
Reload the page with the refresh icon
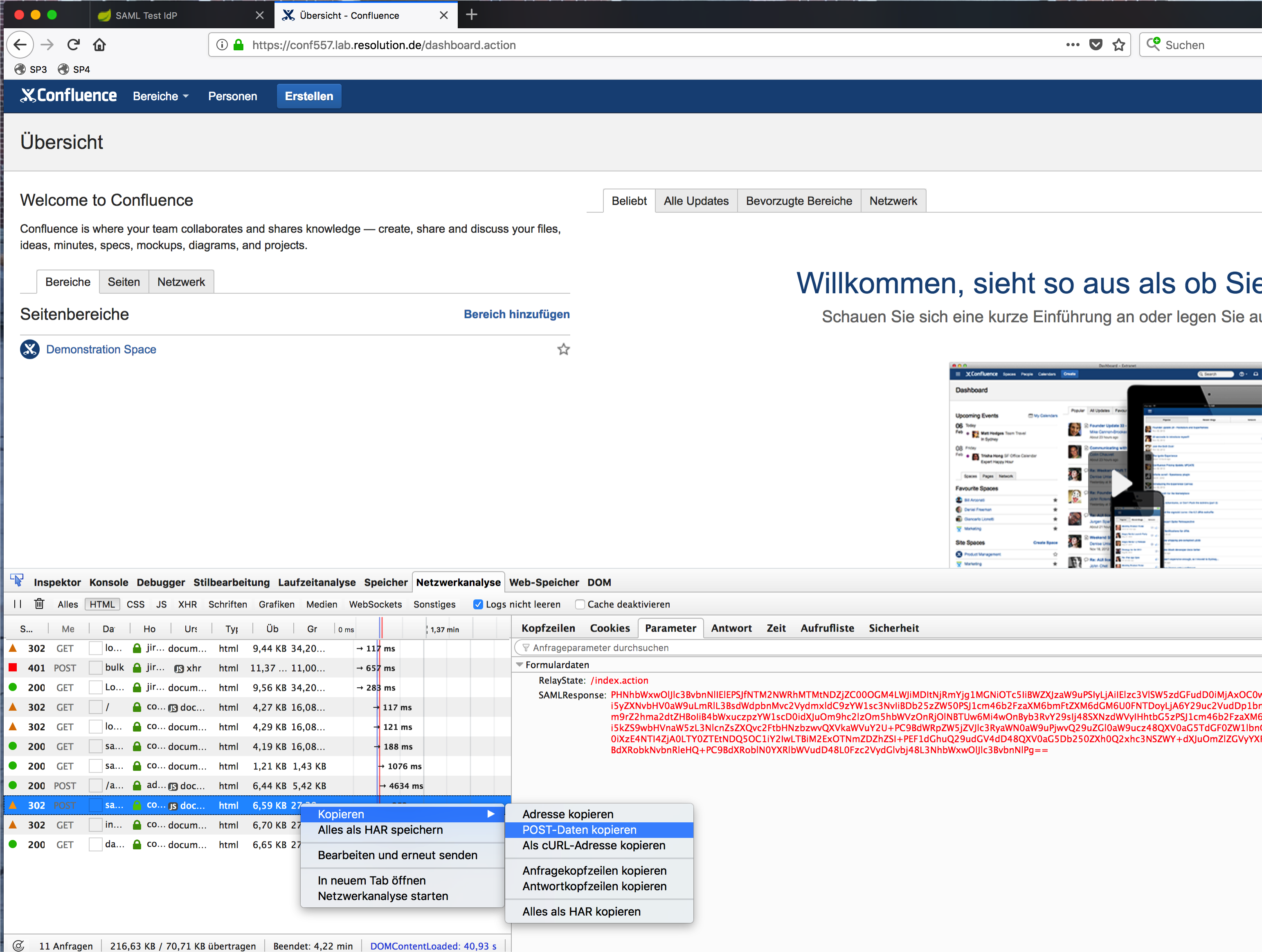point(74,45)
